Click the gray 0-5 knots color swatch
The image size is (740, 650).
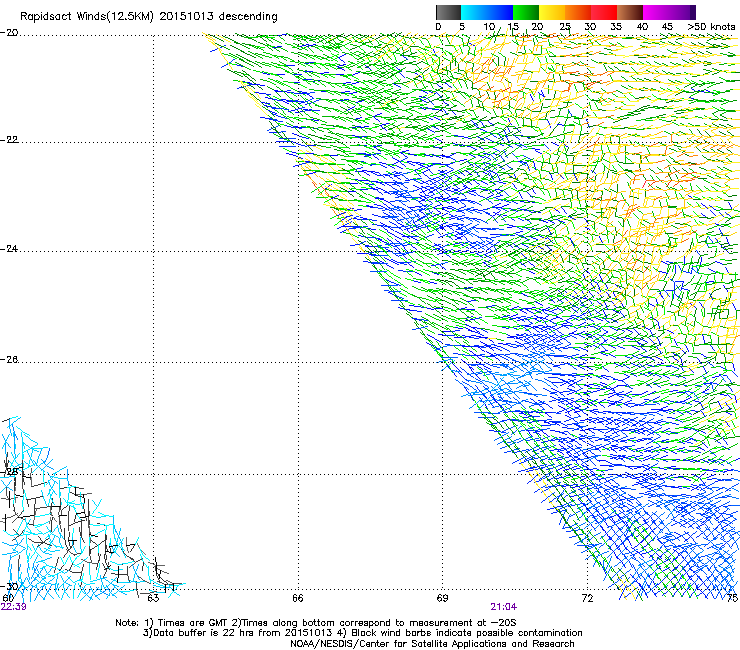tap(448, 12)
